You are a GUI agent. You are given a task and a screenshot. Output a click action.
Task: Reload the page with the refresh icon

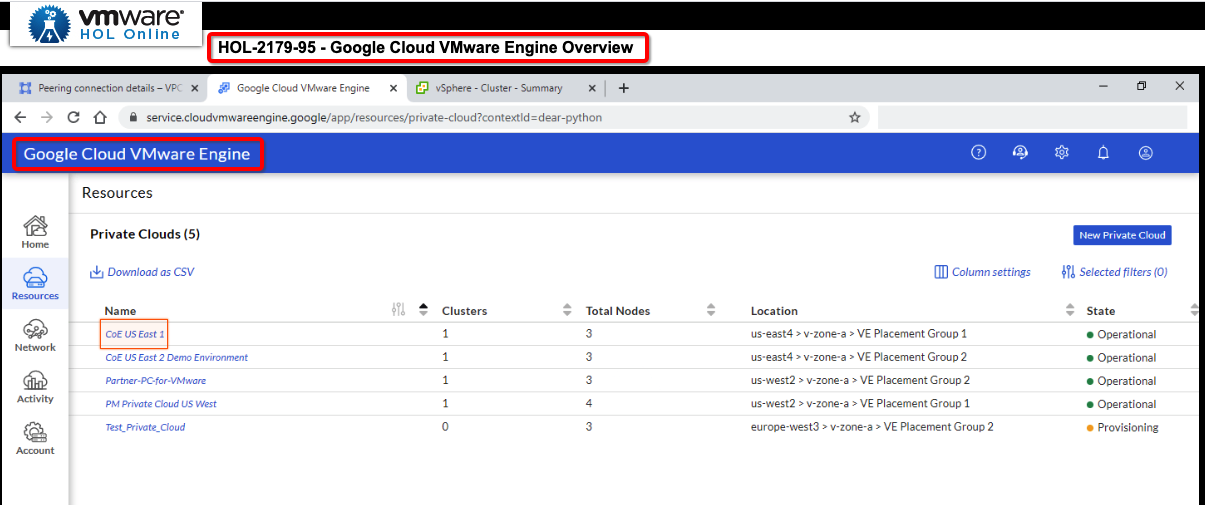(x=73, y=117)
